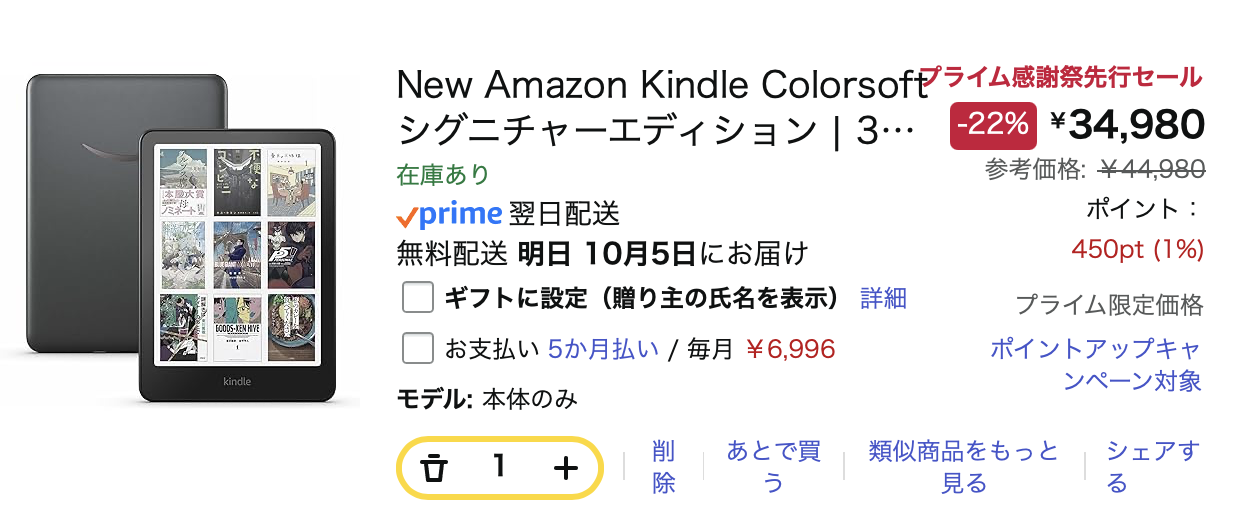Select the 5か月払い payment link
Screen dimensions: 1236x530
click(603, 349)
